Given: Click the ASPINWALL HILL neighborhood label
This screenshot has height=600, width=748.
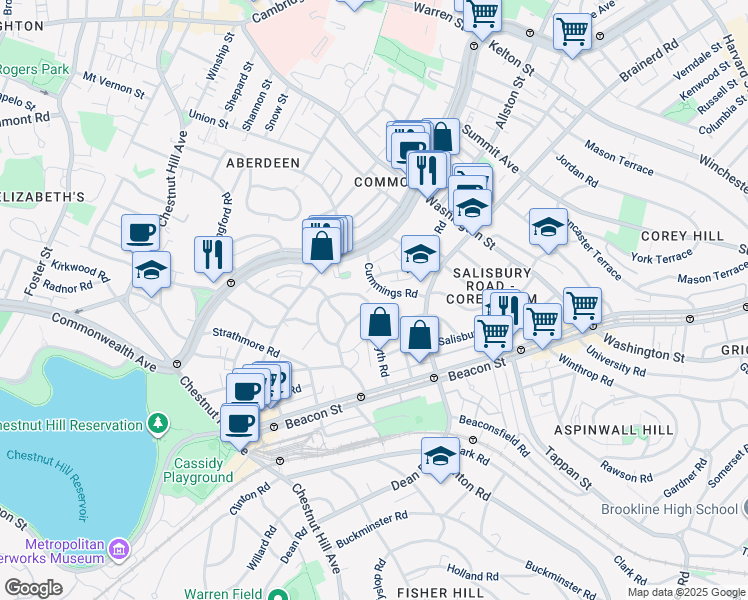Looking at the screenshot, I should 614,430.
